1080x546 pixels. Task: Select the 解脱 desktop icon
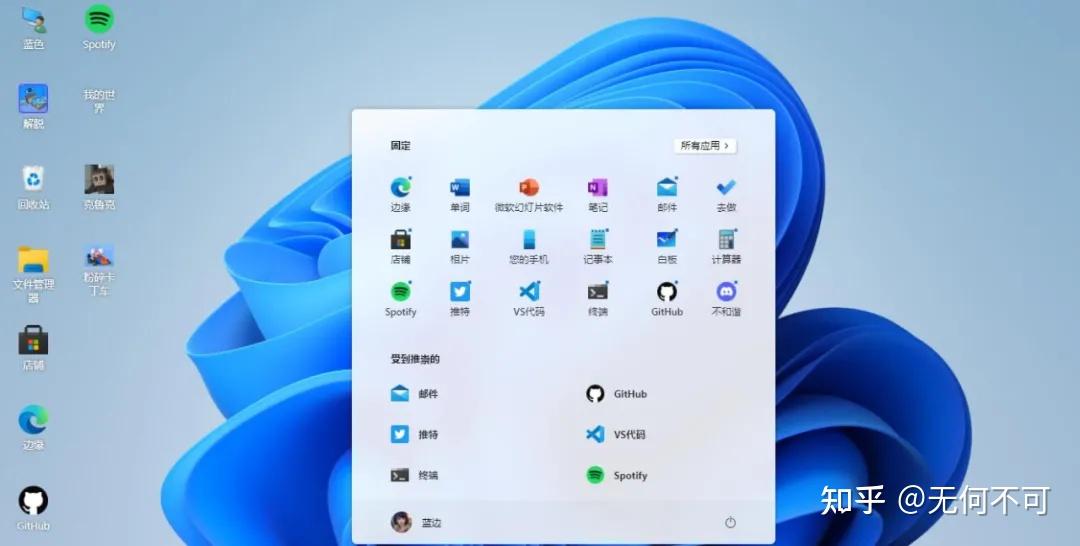pos(33,107)
